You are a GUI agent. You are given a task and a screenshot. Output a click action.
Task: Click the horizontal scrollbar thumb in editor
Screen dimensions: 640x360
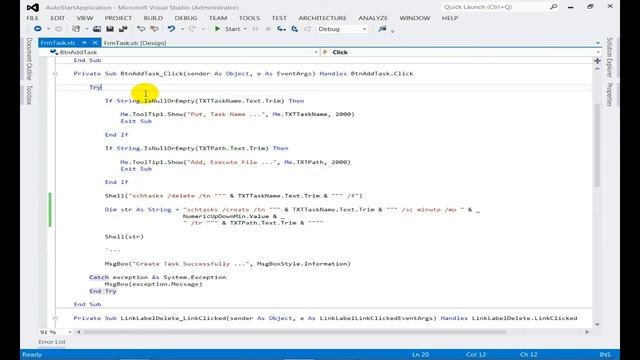[294, 332]
